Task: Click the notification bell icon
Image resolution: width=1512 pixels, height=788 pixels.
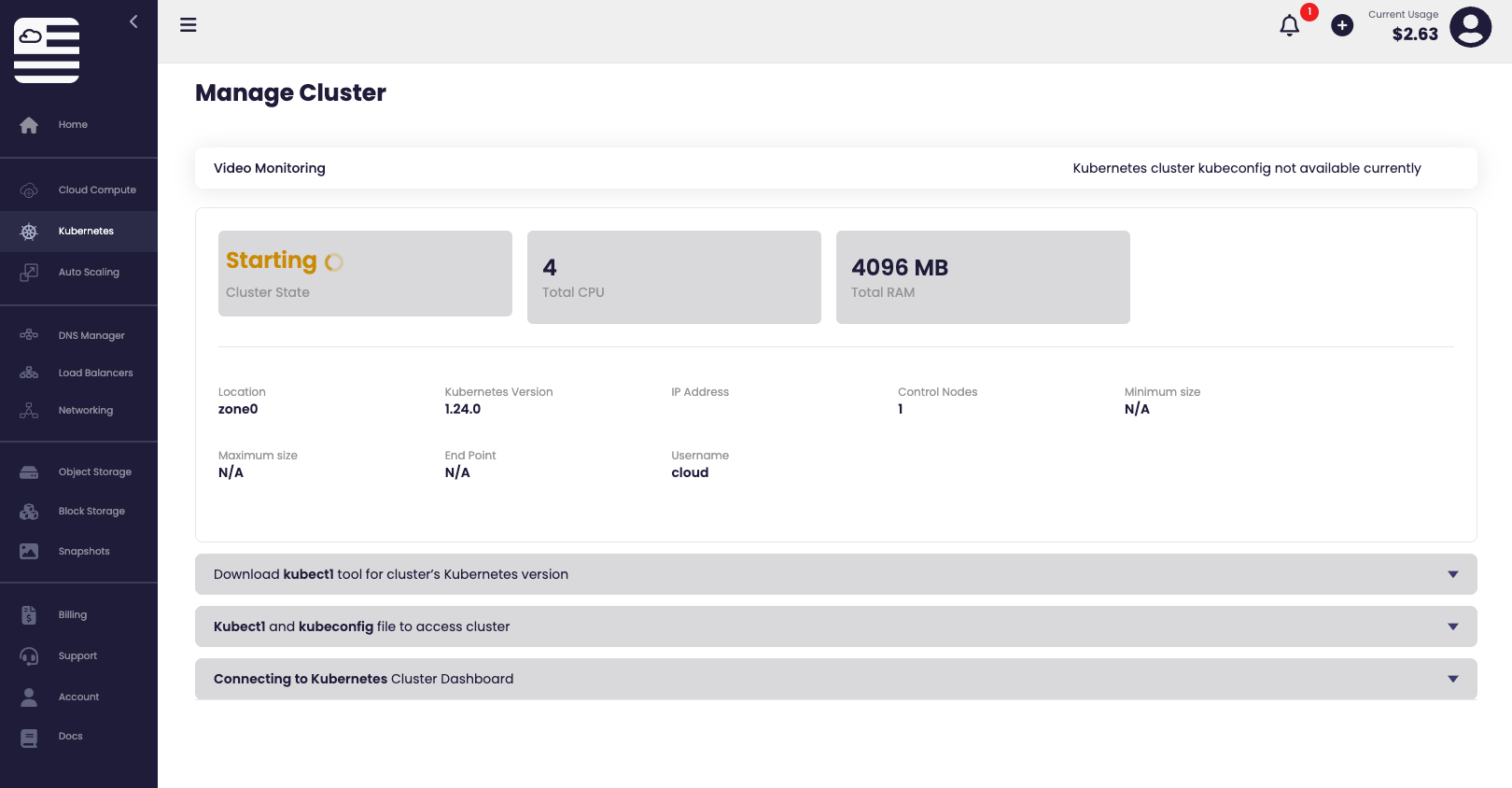Action: pos(1289,26)
